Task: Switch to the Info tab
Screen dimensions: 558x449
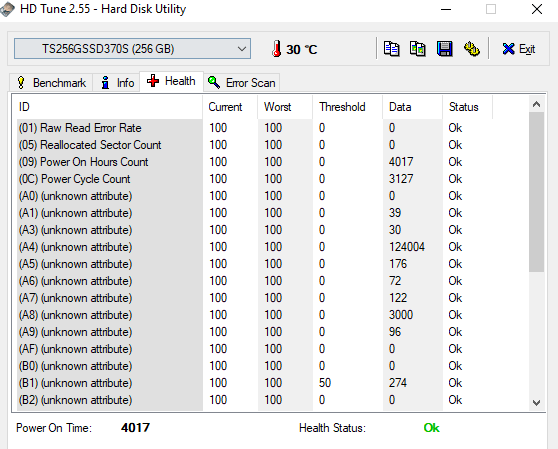Action: [117, 83]
